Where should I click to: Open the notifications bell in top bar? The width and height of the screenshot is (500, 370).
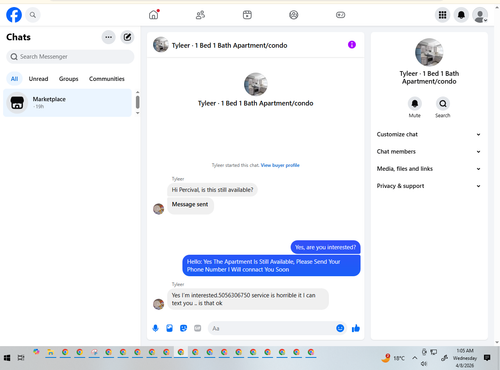461,15
